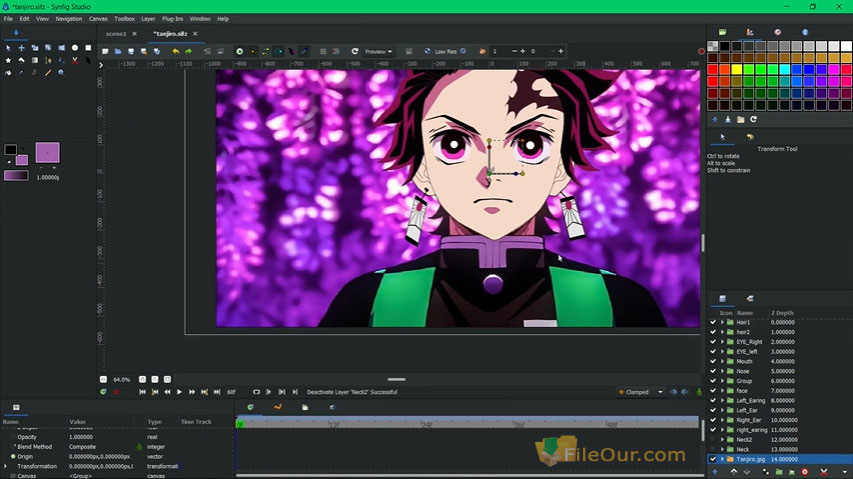Open the Sound panel speaker icon

[x=332, y=407]
